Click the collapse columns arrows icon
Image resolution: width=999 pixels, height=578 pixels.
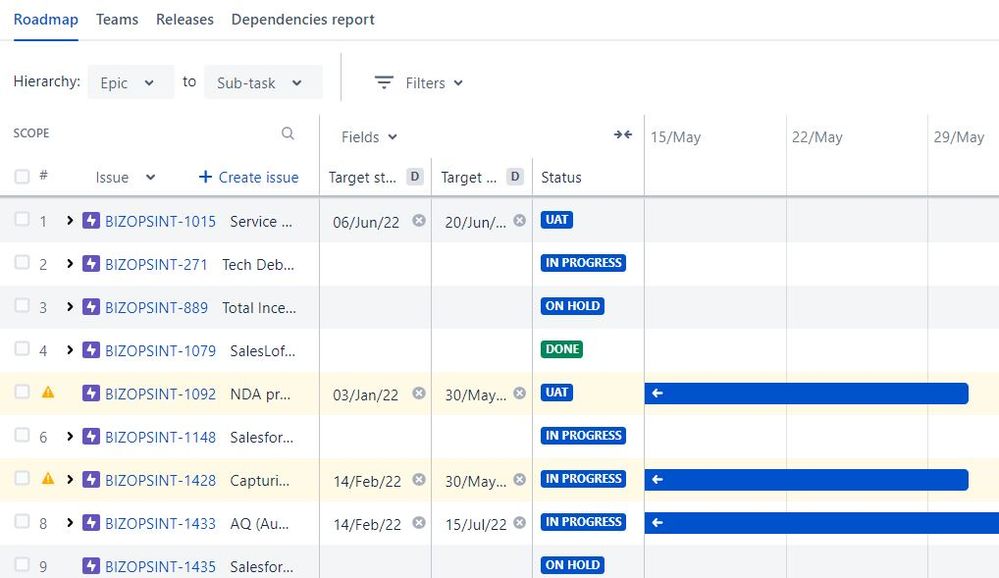(x=622, y=134)
